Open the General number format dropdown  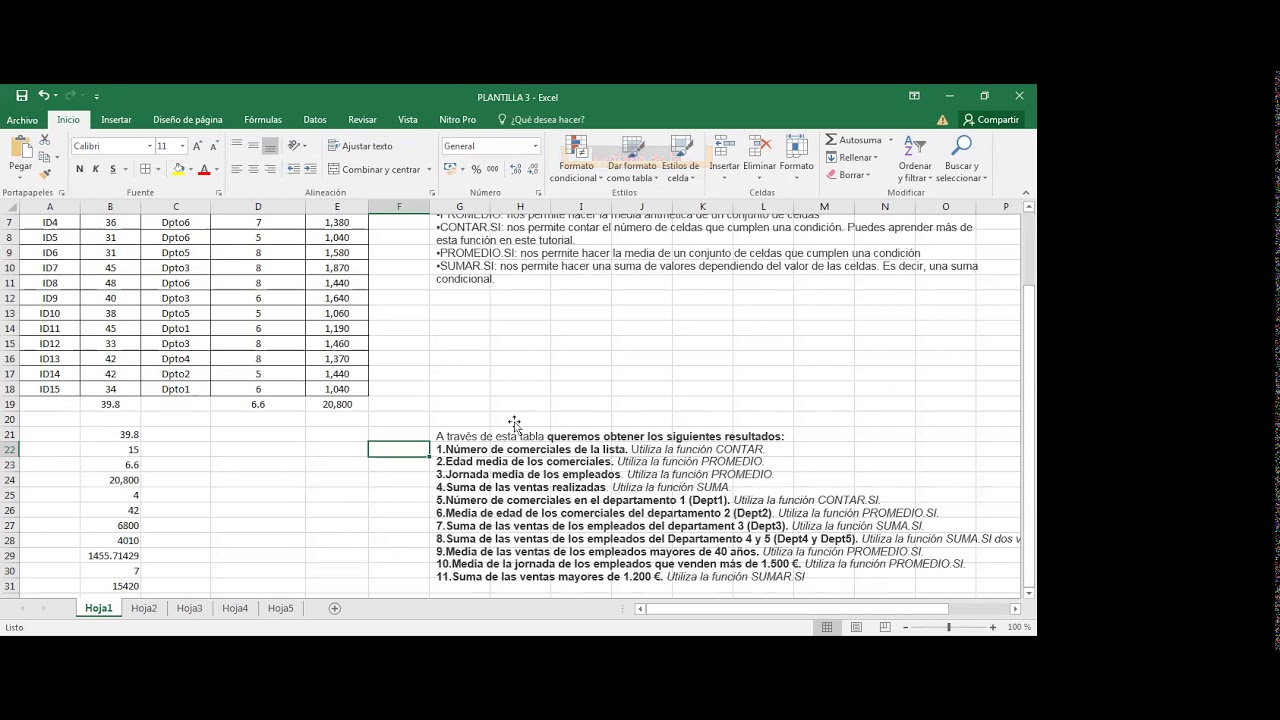pos(535,146)
